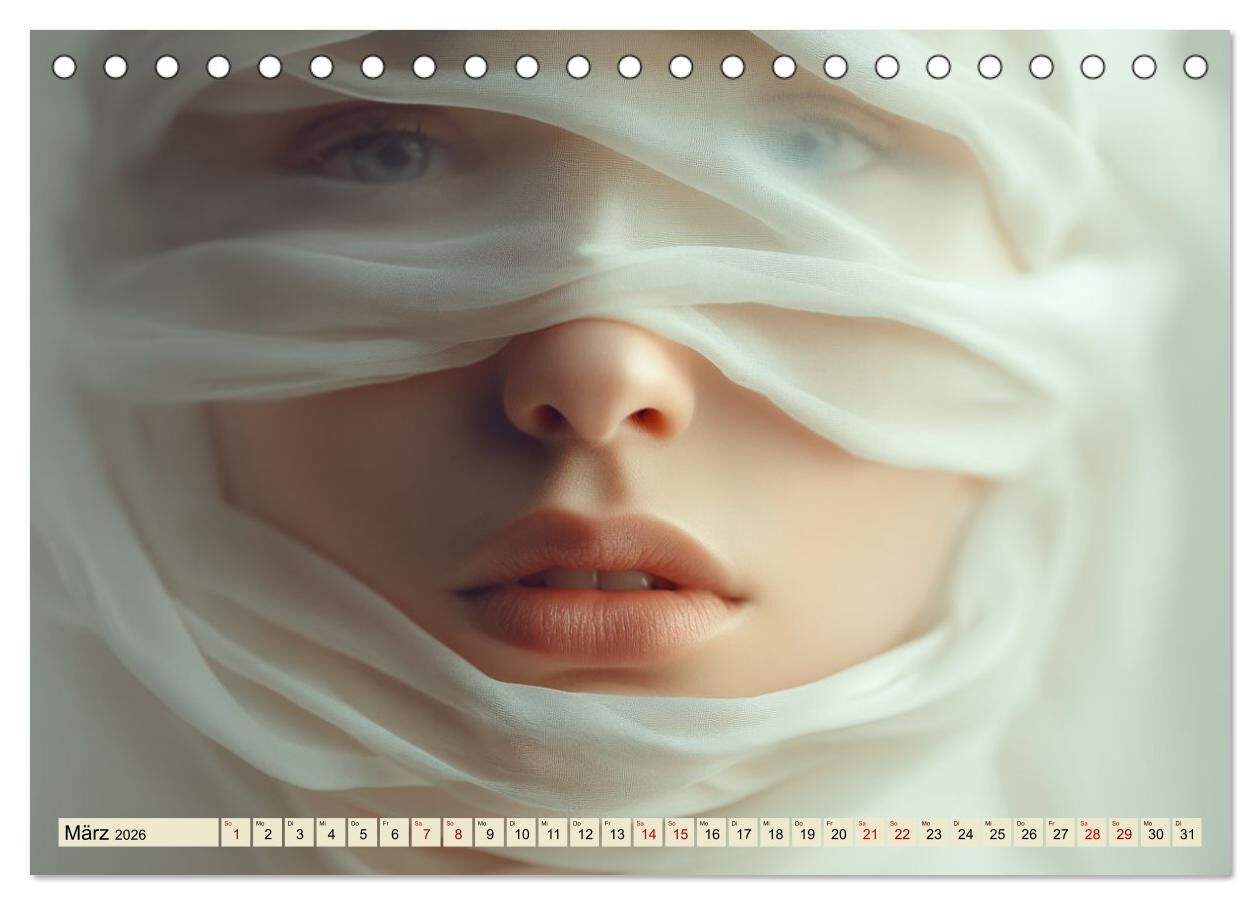This screenshot has width=1260, height=905.
Task: Click Sunday the 22nd date cell
Action: pos(901,833)
